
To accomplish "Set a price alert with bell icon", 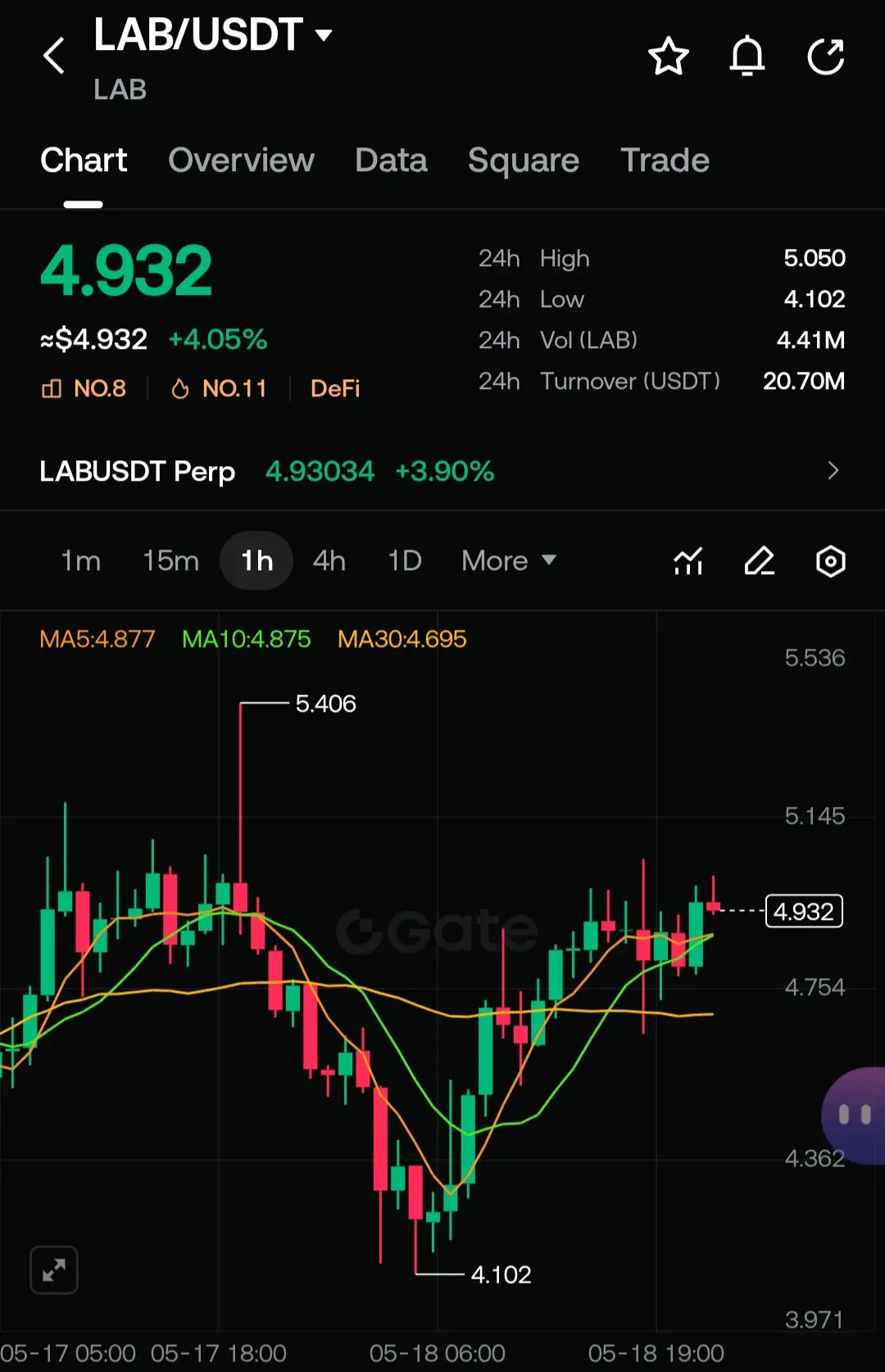I will pyautogui.click(x=747, y=56).
